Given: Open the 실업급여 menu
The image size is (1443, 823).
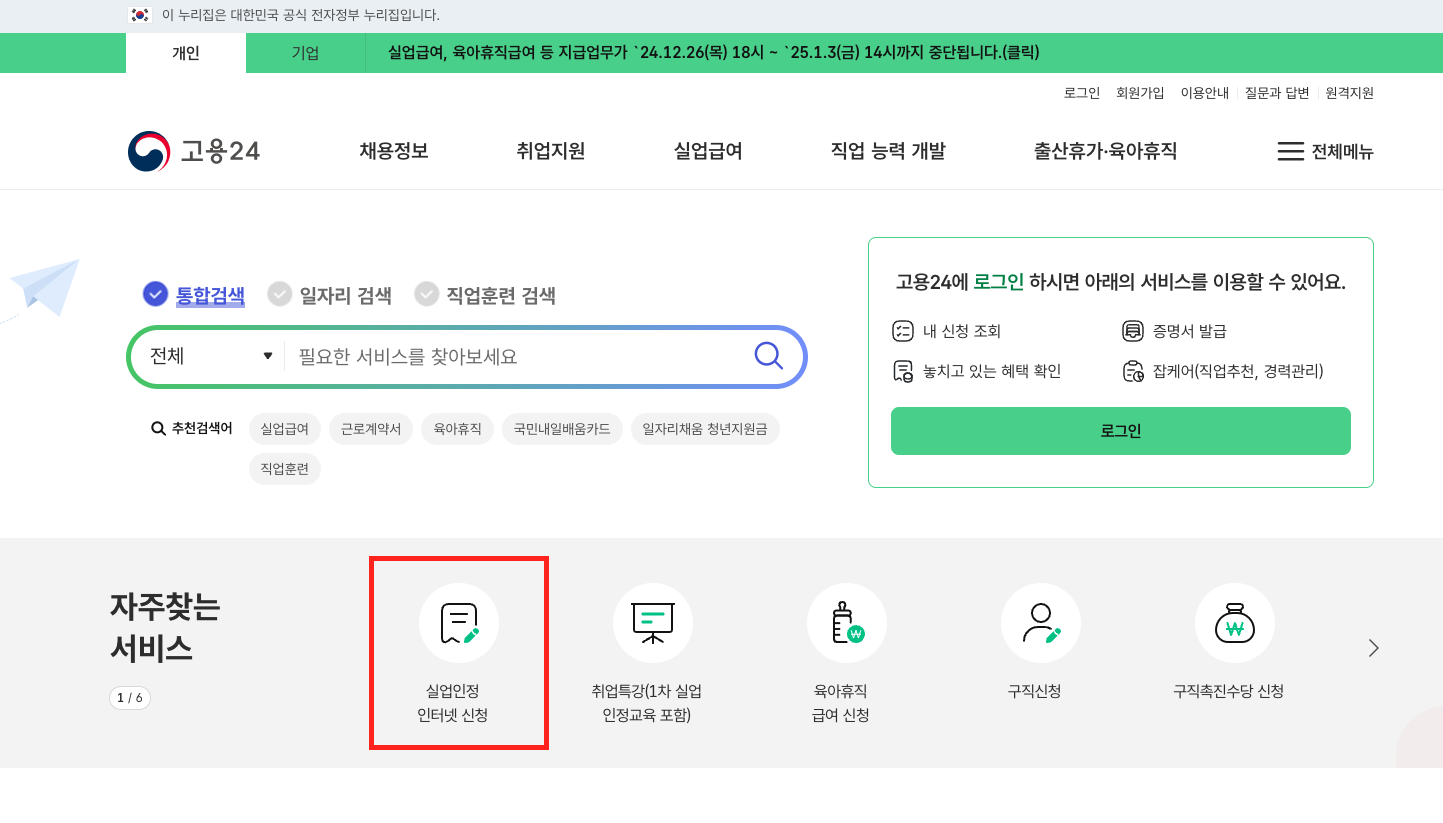Looking at the screenshot, I should pos(708,151).
